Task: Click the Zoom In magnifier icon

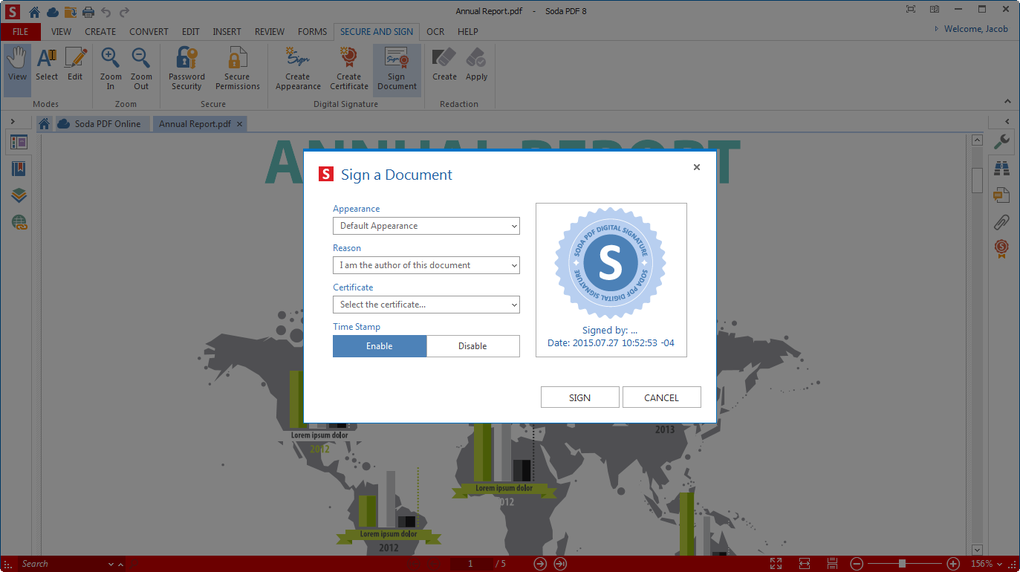Action: (111, 60)
